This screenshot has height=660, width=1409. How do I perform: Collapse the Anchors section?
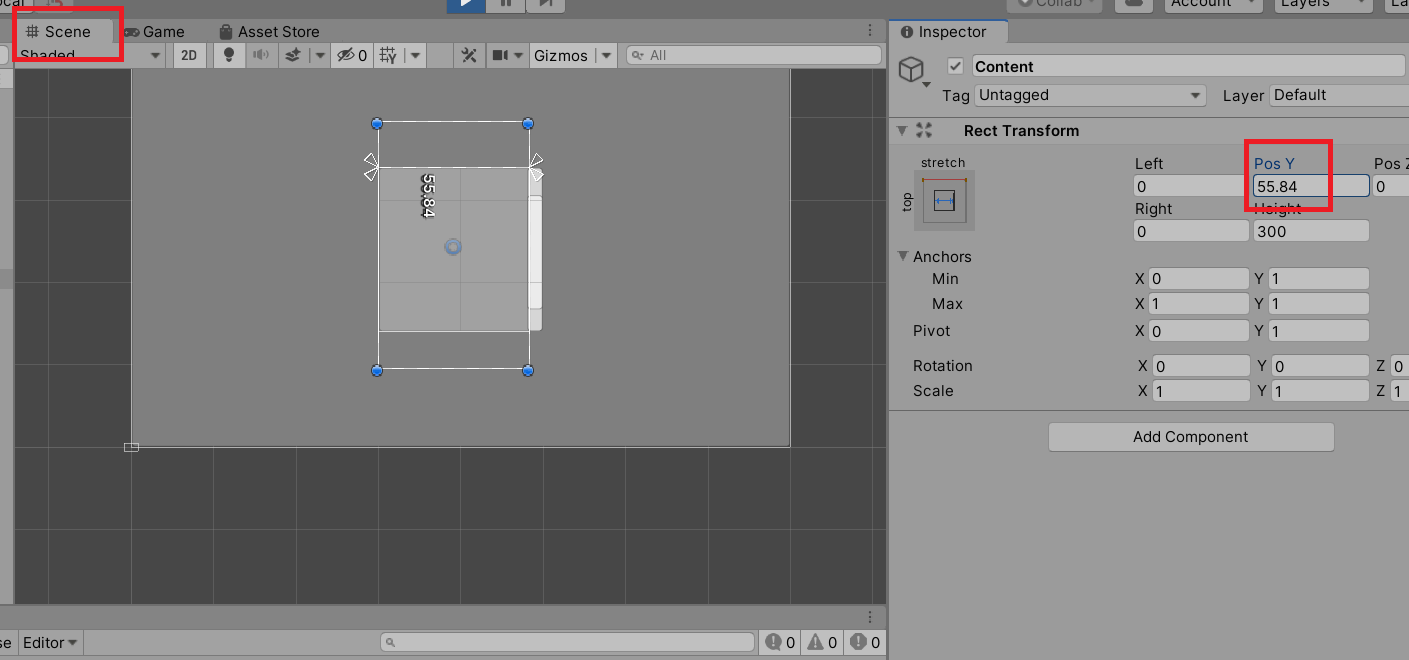click(x=903, y=257)
